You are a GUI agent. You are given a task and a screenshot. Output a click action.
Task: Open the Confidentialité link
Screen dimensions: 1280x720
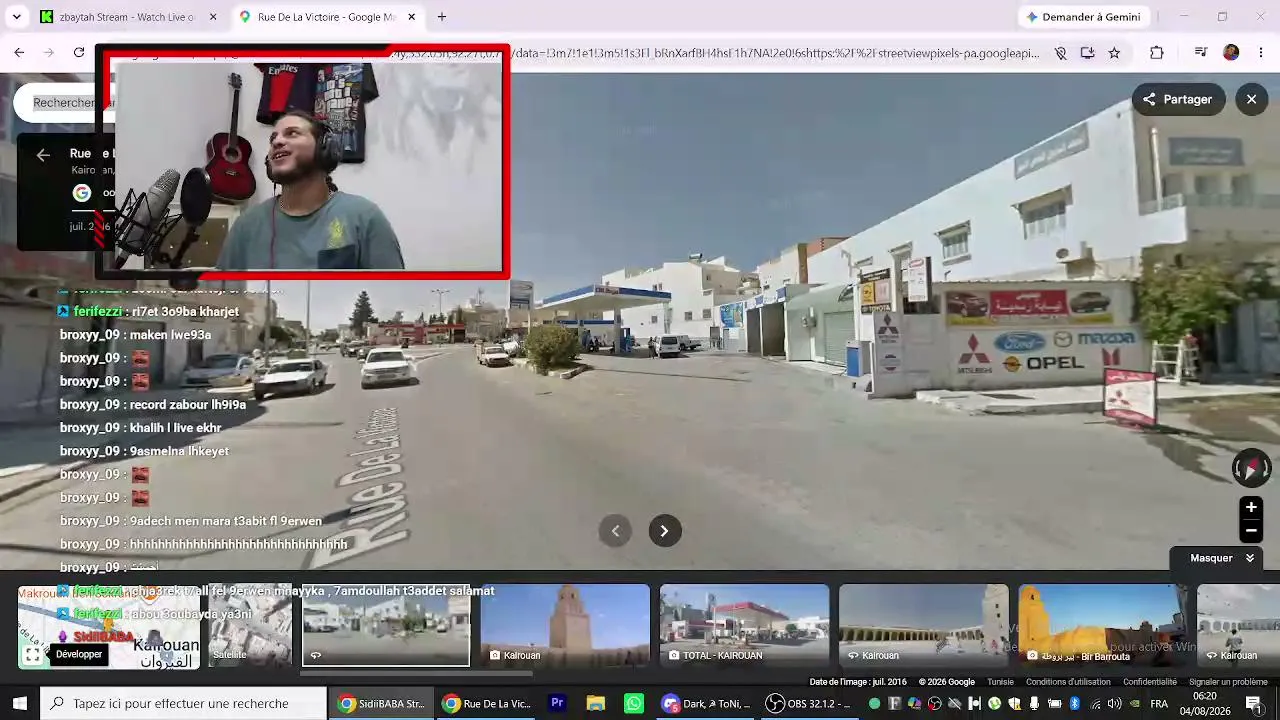(x=1149, y=682)
